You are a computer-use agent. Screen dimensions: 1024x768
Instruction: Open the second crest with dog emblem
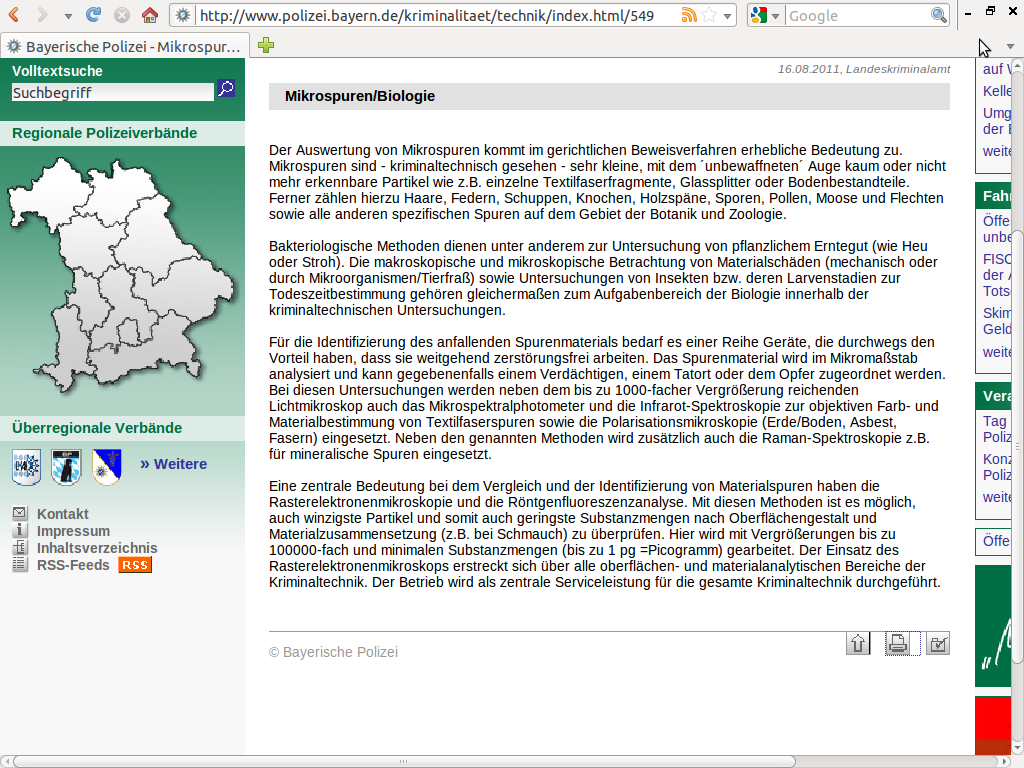[x=67, y=466]
